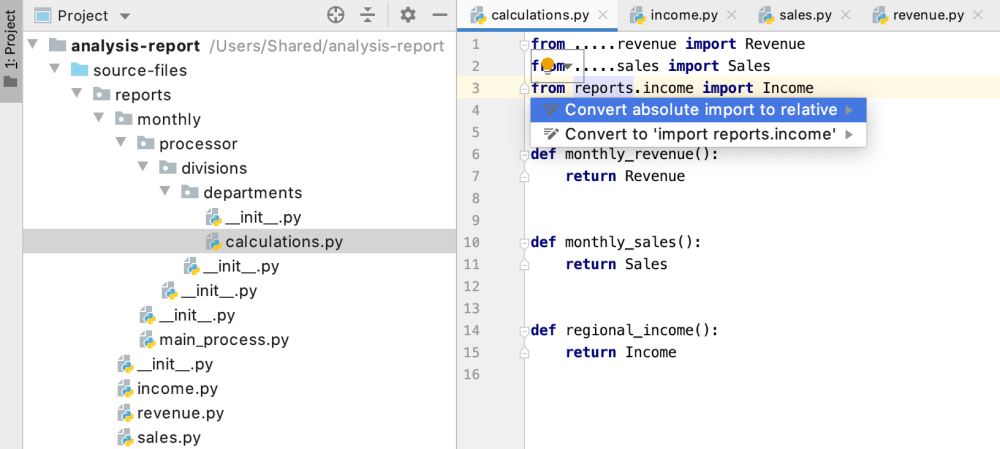Select main_process.py in the project tree
Screen dimensions: 1000x449
(x=224, y=339)
